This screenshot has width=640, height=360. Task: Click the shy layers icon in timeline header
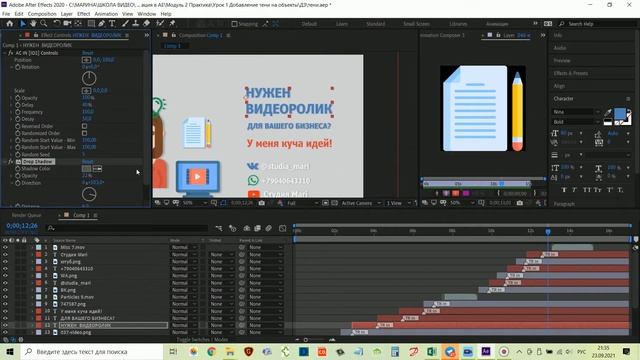coord(247,228)
